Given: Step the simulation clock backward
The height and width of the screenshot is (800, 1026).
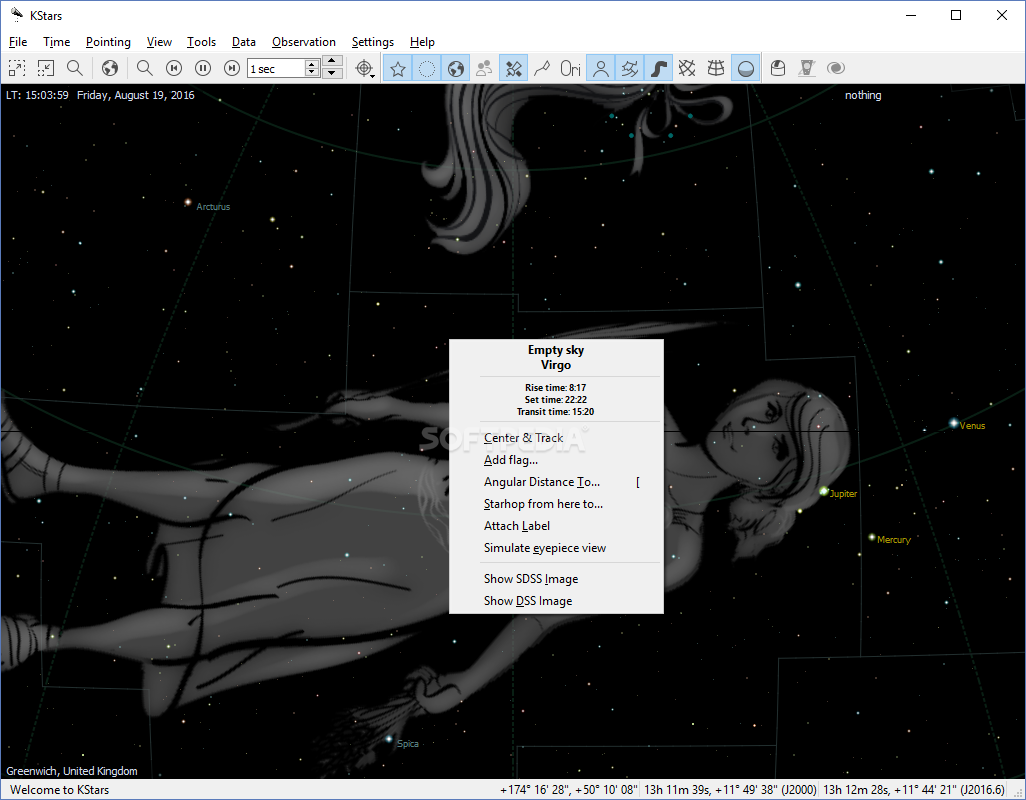Looking at the screenshot, I should pyautogui.click(x=174, y=68).
